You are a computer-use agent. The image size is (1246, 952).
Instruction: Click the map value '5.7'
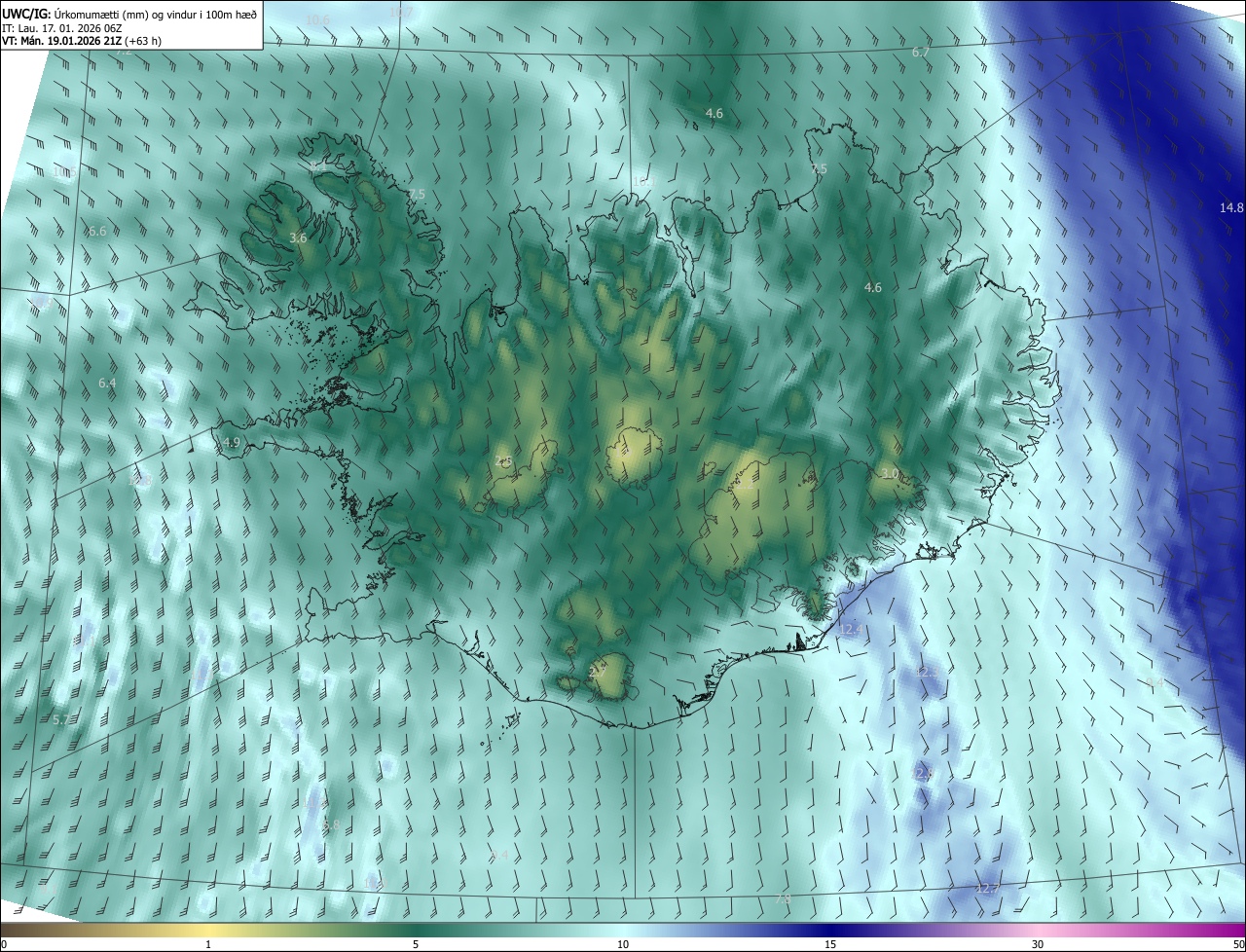point(60,719)
